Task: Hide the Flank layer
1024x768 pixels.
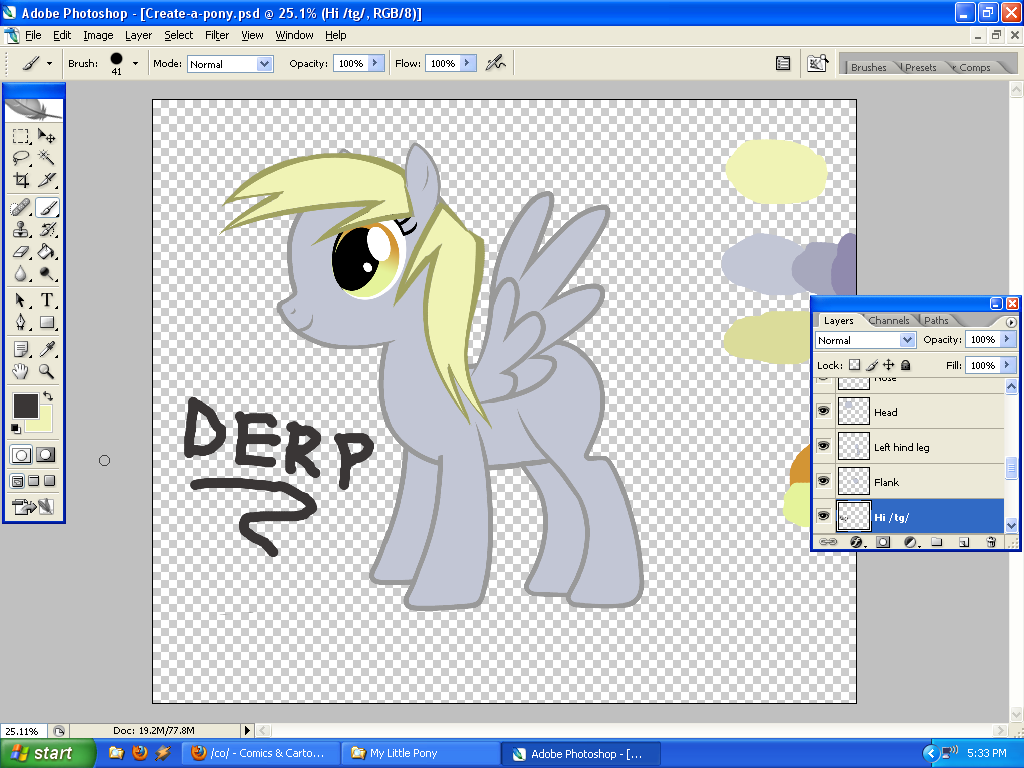Action: point(824,482)
